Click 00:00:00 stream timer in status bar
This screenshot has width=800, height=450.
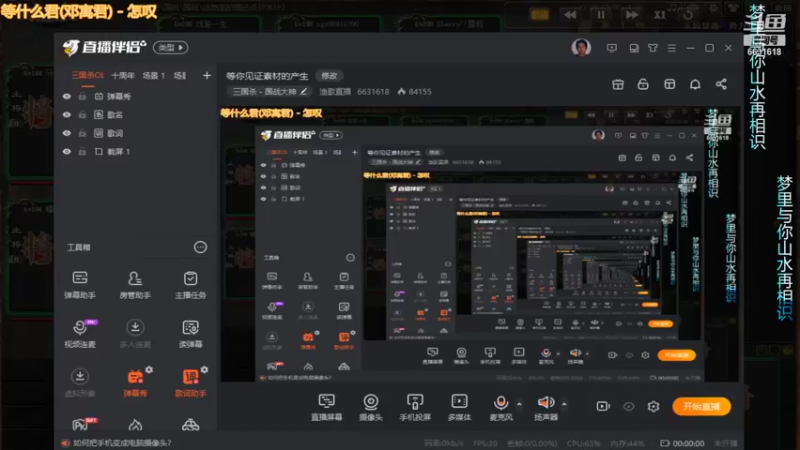[x=688, y=443]
